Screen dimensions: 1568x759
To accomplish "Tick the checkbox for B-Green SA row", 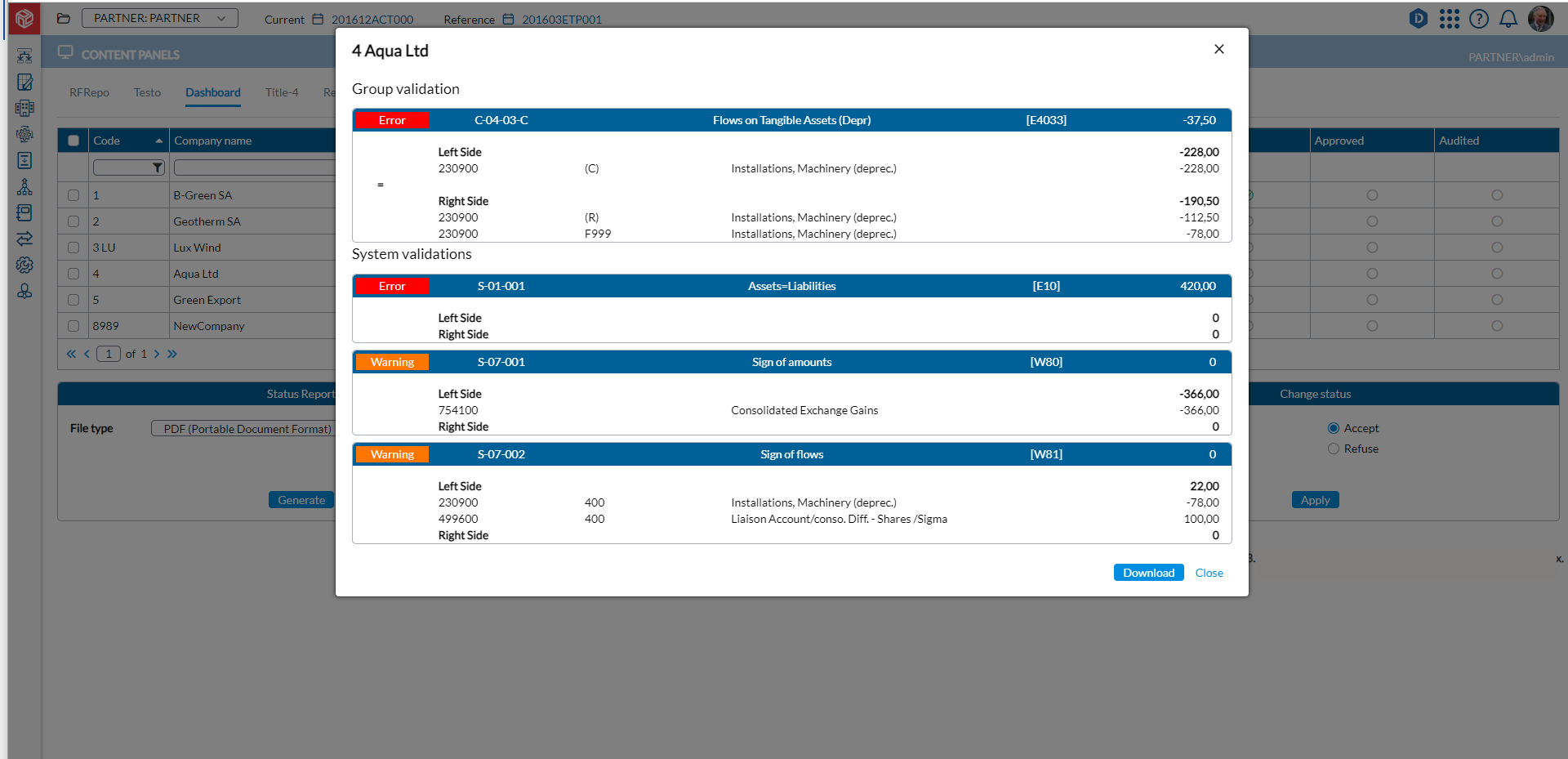I will click(73, 195).
